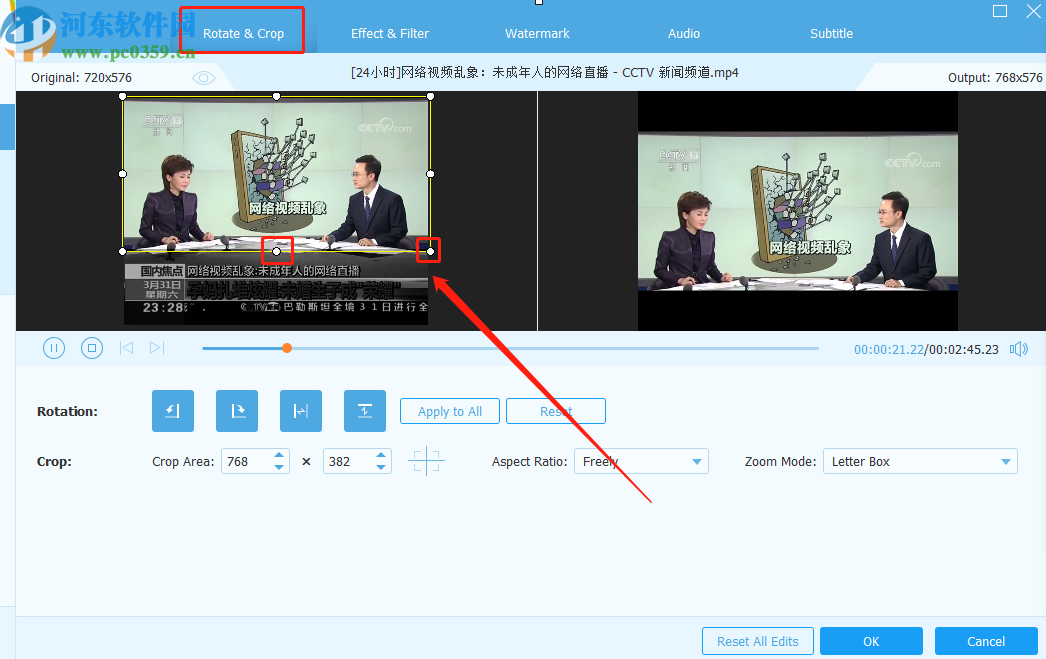
Task: Click the crop crosshair centering icon
Action: pyautogui.click(x=427, y=461)
